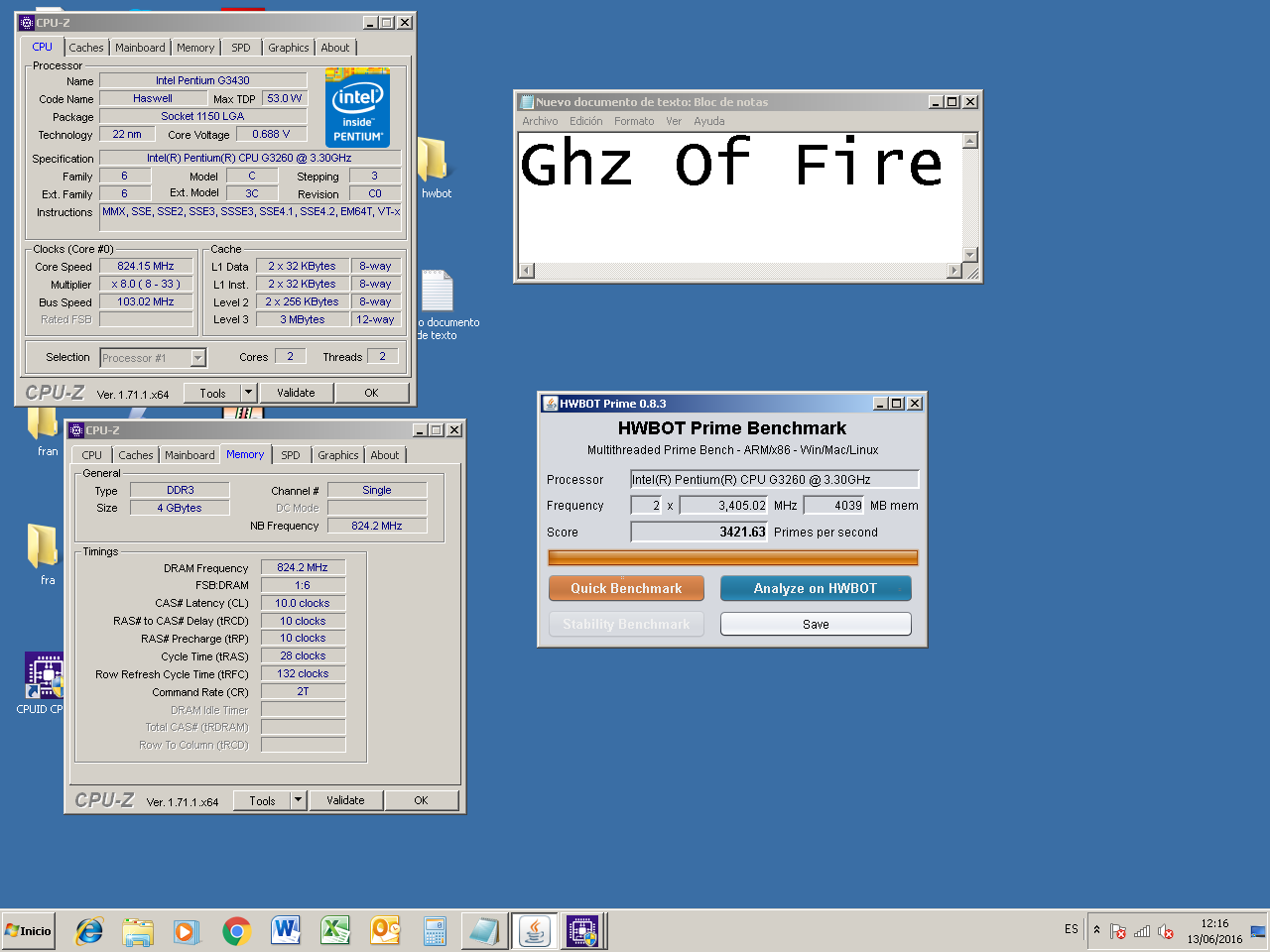Open Internet Explorer from the taskbar
Viewport: 1270px width, 952px height.
coord(89,931)
